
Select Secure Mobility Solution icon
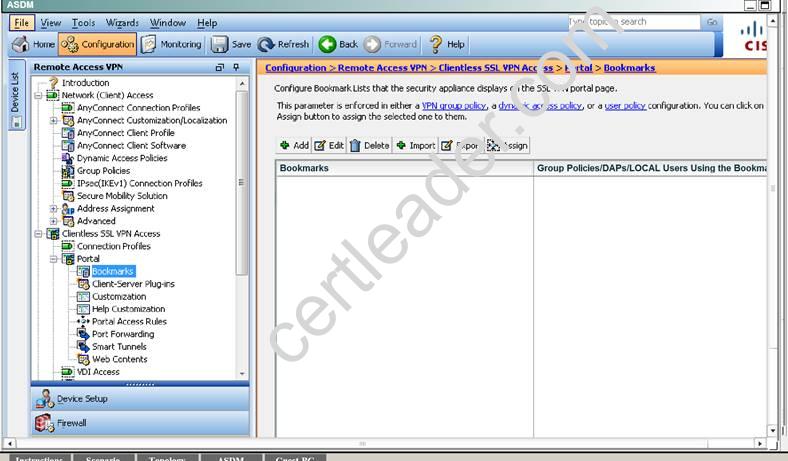click(67, 196)
